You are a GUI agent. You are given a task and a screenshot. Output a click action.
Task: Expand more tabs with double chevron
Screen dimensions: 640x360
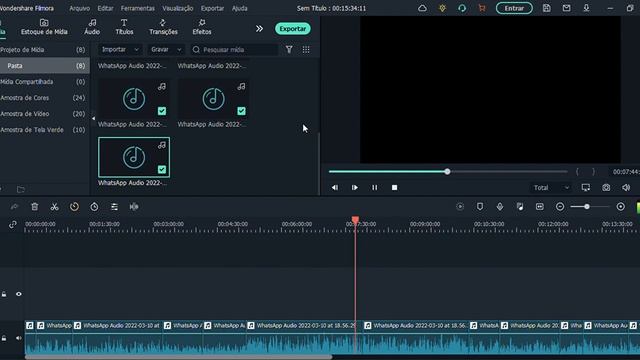[259, 29]
